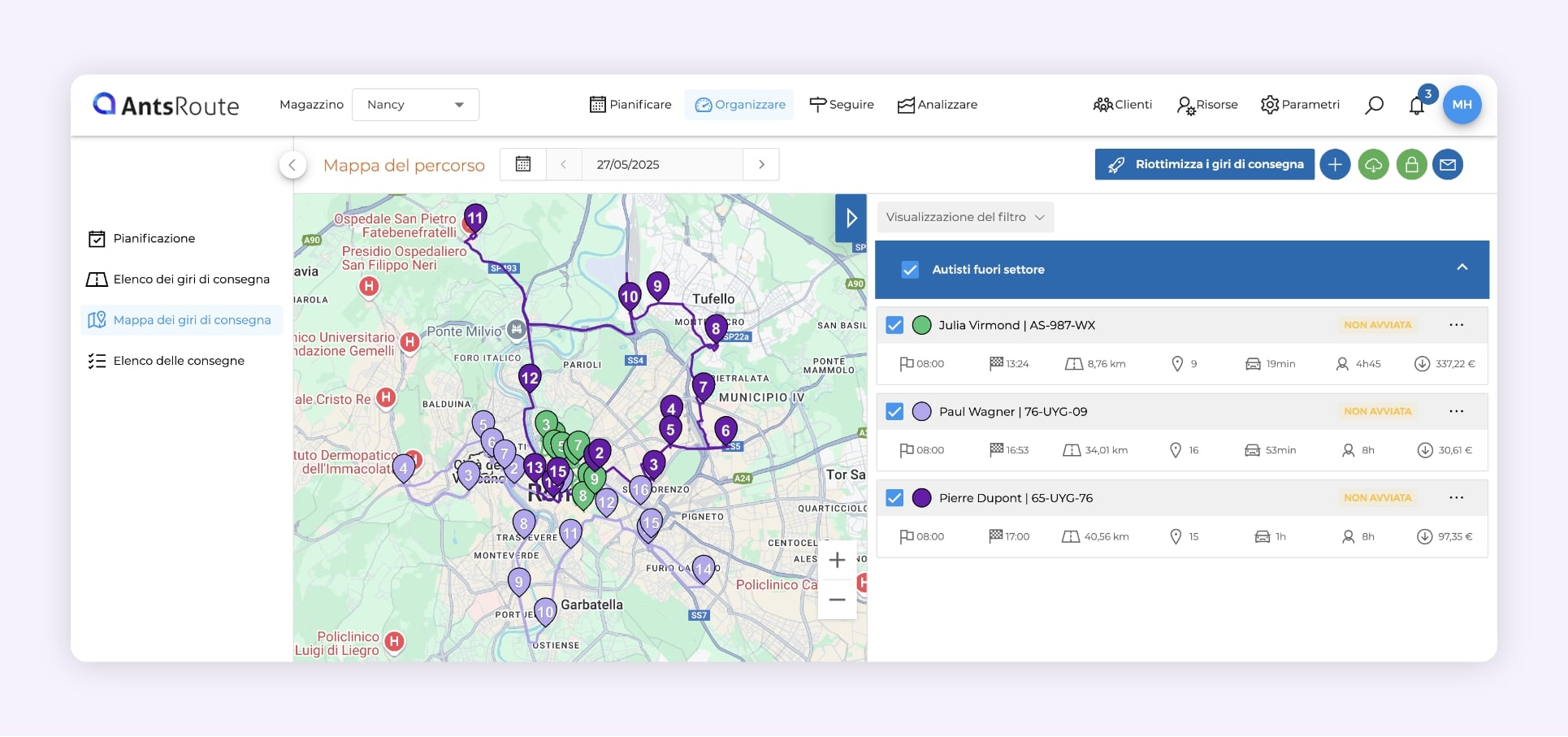This screenshot has width=1568, height=737.
Task: Collapse the Autisti fuori settore section
Action: click(x=1462, y=267)
